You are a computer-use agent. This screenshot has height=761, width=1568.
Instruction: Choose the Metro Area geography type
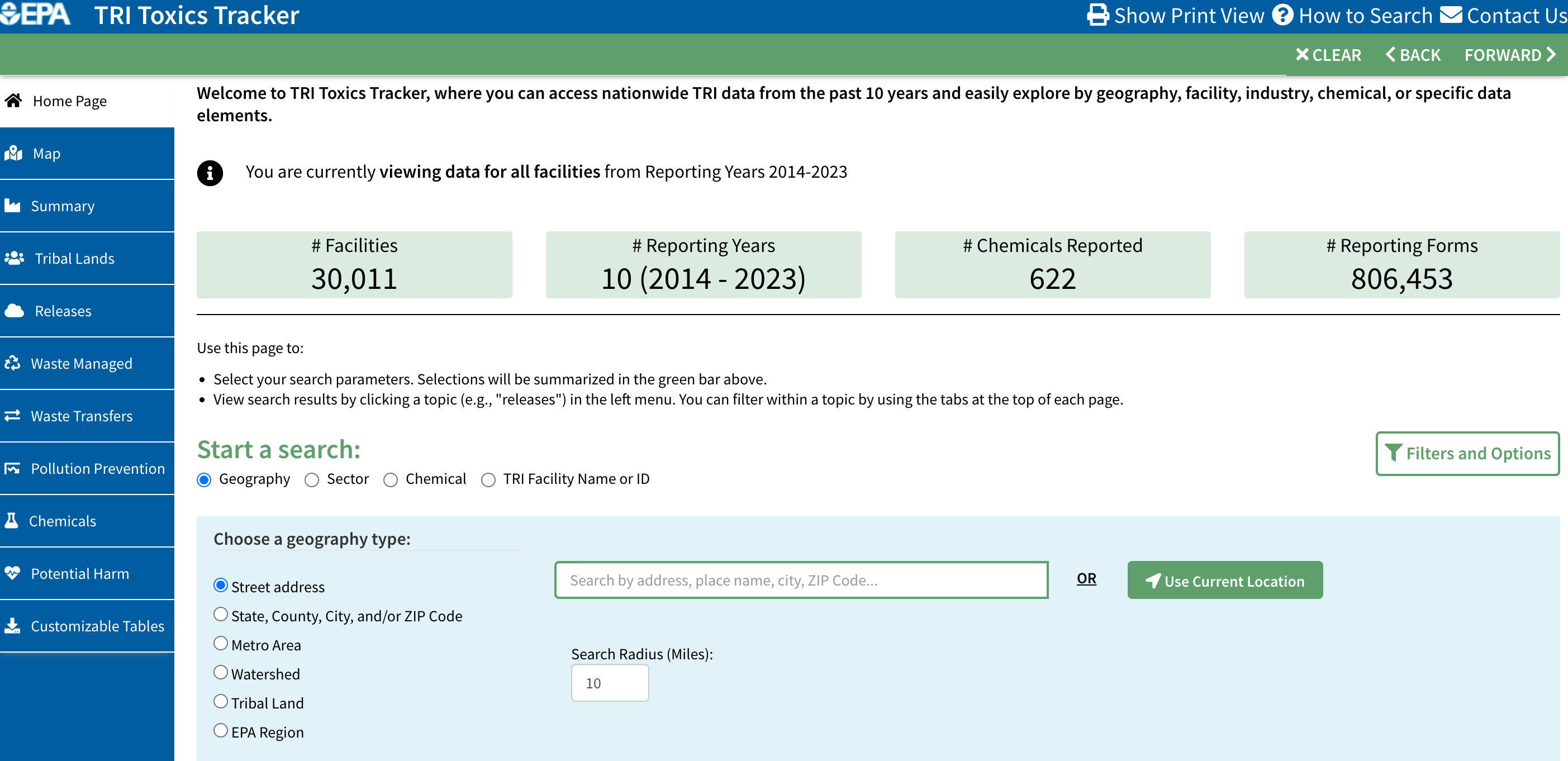(221, 644)
